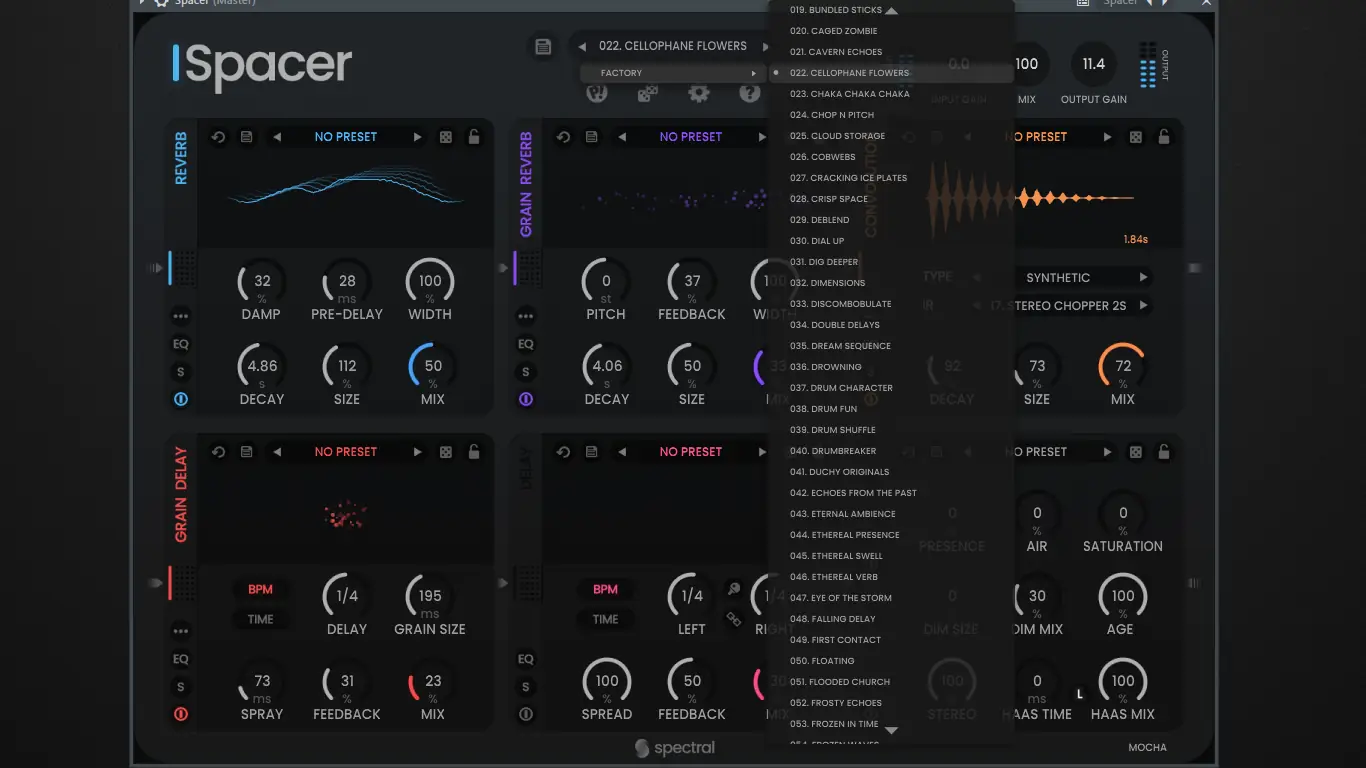Toggle the Reverb module lock
This screenshot has height=768, width=1366.
coord(474,137)
